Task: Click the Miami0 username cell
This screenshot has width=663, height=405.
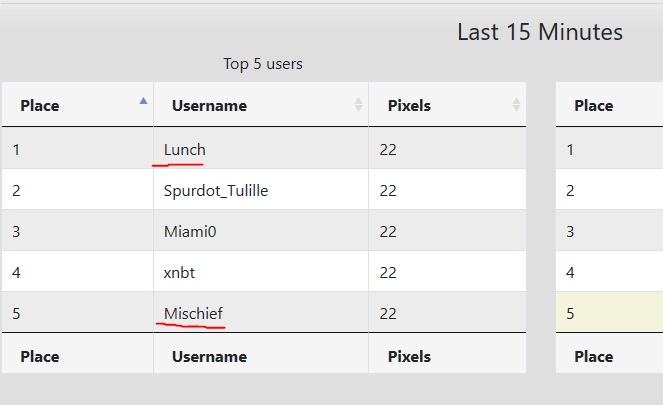Action: 190,231
